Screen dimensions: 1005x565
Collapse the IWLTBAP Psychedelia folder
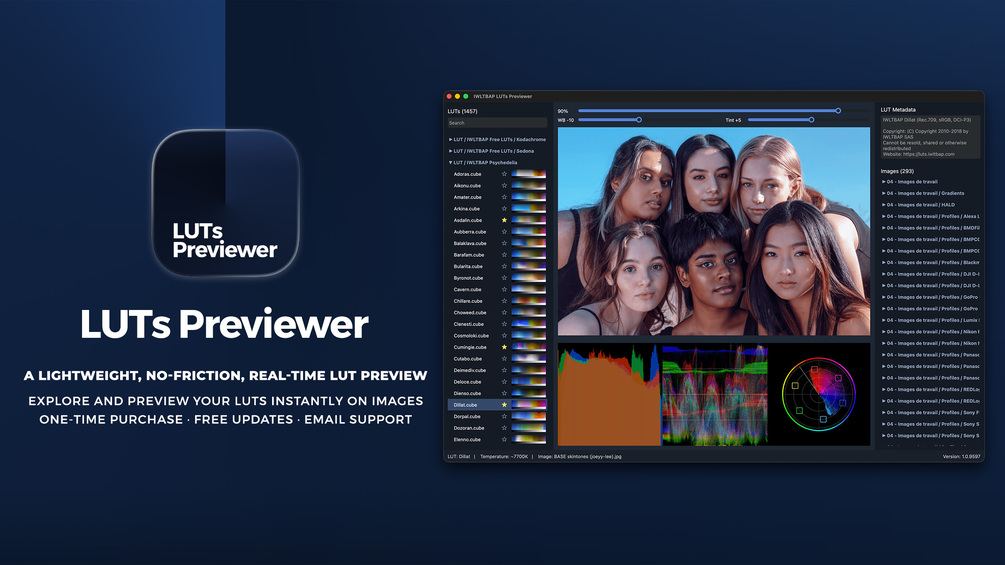483,163
